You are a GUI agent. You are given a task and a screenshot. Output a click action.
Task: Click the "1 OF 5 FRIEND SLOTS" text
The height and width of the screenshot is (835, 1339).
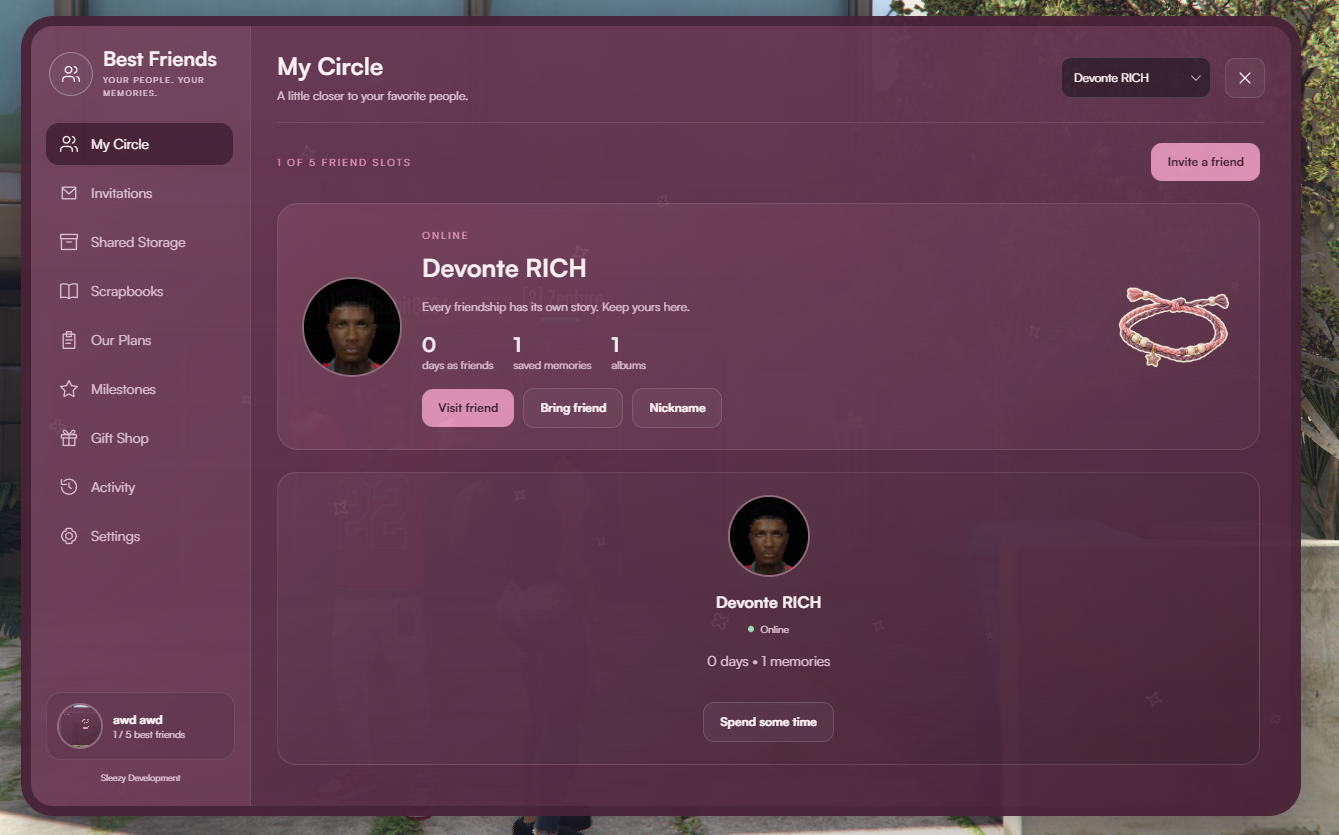(x=344, y=162)
